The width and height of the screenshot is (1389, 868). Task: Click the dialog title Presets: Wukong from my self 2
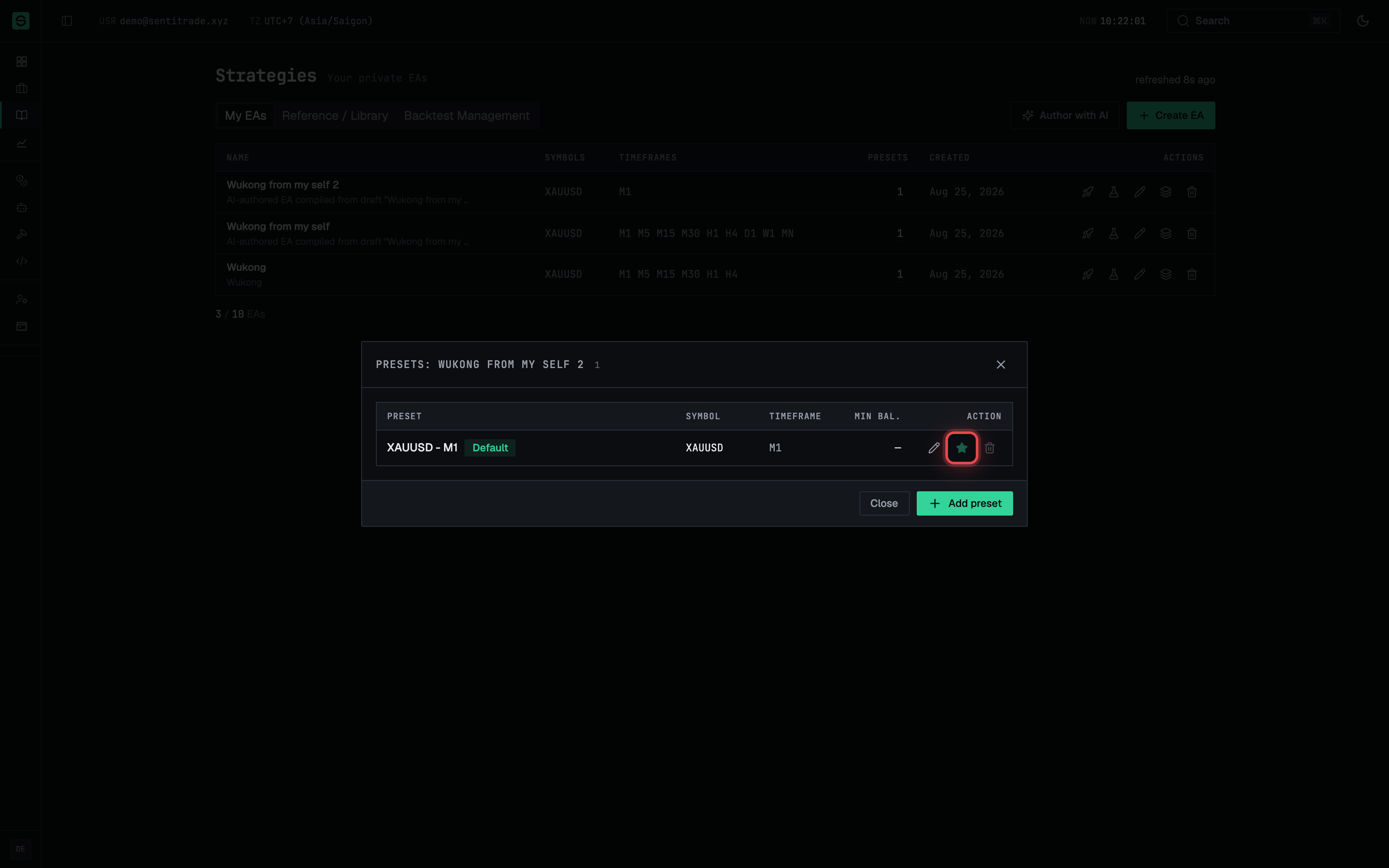click(480, 365)
